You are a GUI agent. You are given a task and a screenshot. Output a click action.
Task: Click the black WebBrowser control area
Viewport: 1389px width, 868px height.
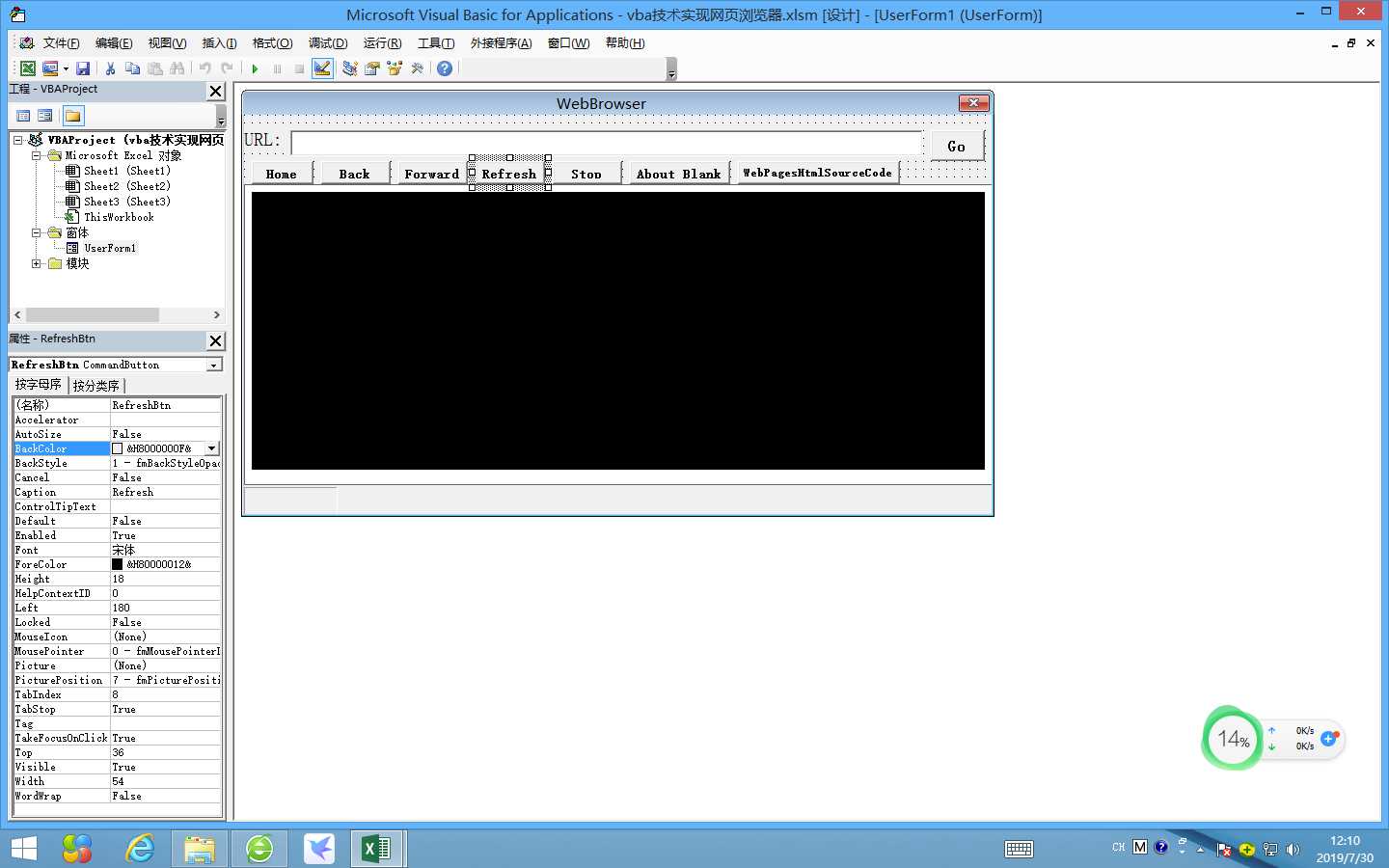tap(618, 331)
